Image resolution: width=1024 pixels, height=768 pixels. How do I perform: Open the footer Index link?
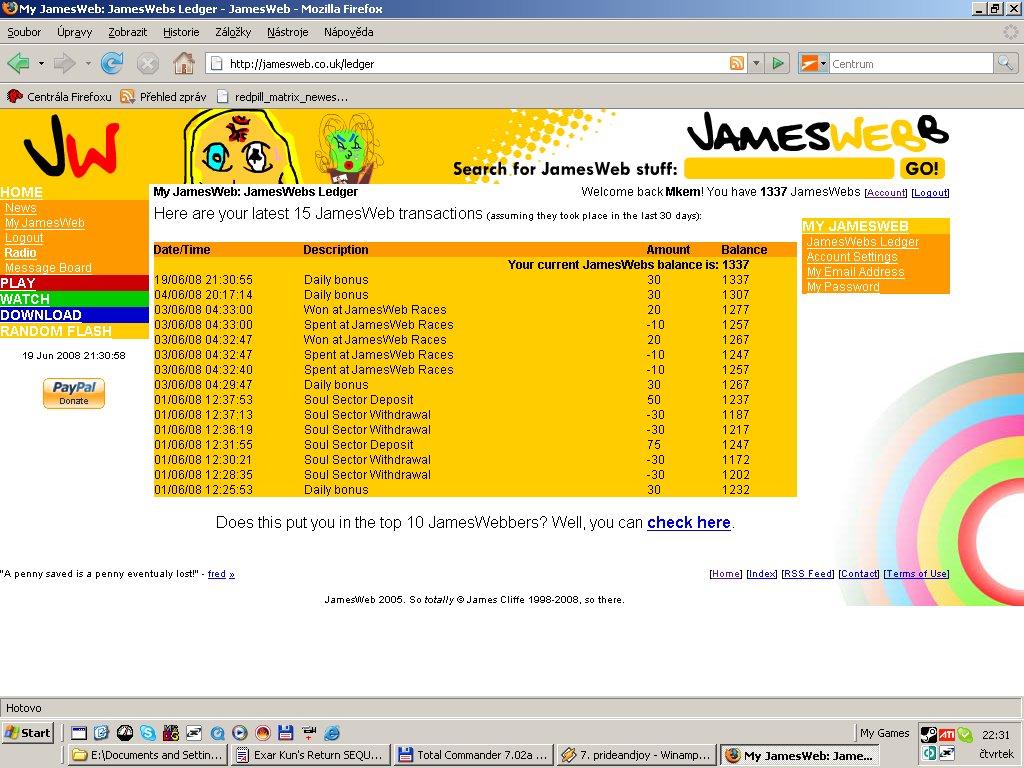(x=761, y=574)
